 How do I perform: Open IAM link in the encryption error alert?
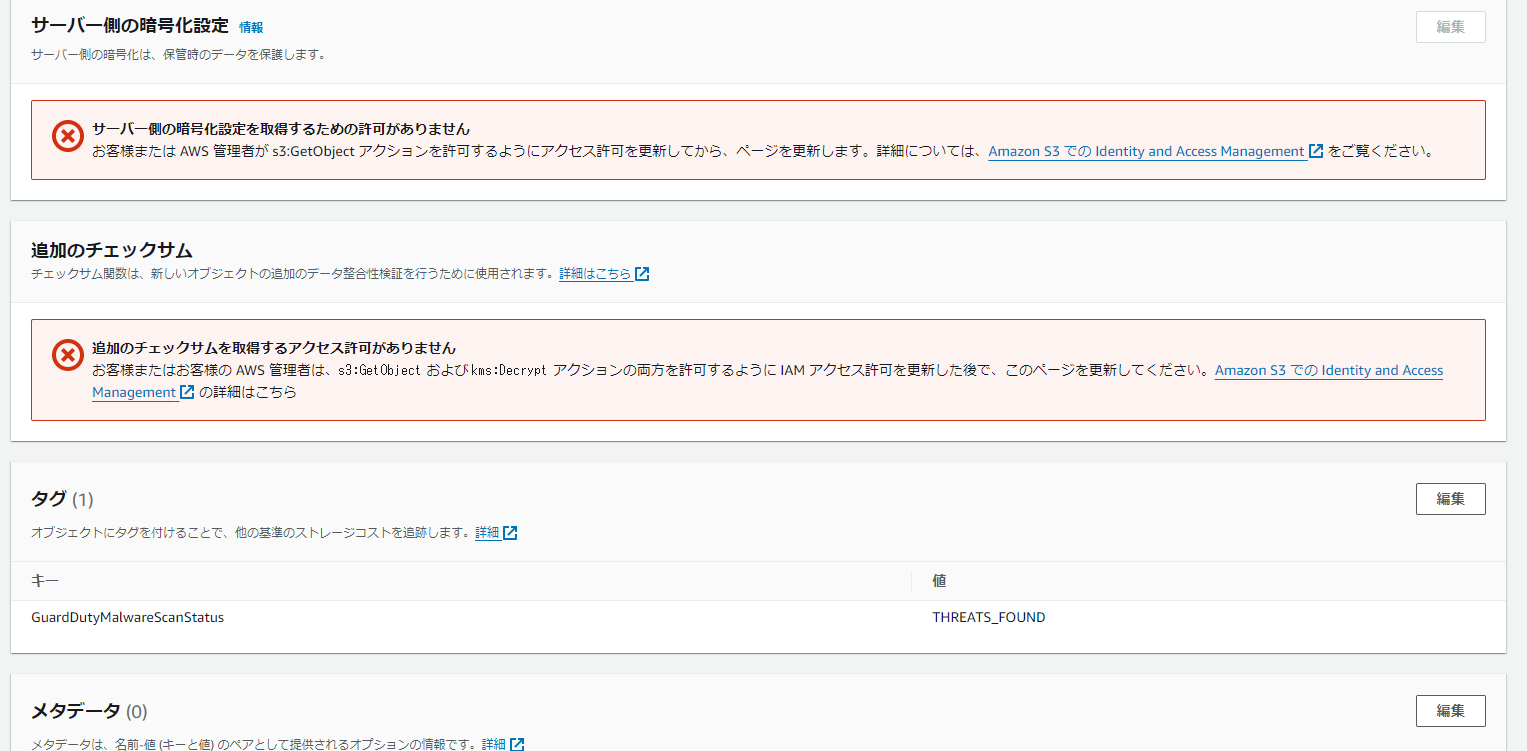(x=1146, y=152)
